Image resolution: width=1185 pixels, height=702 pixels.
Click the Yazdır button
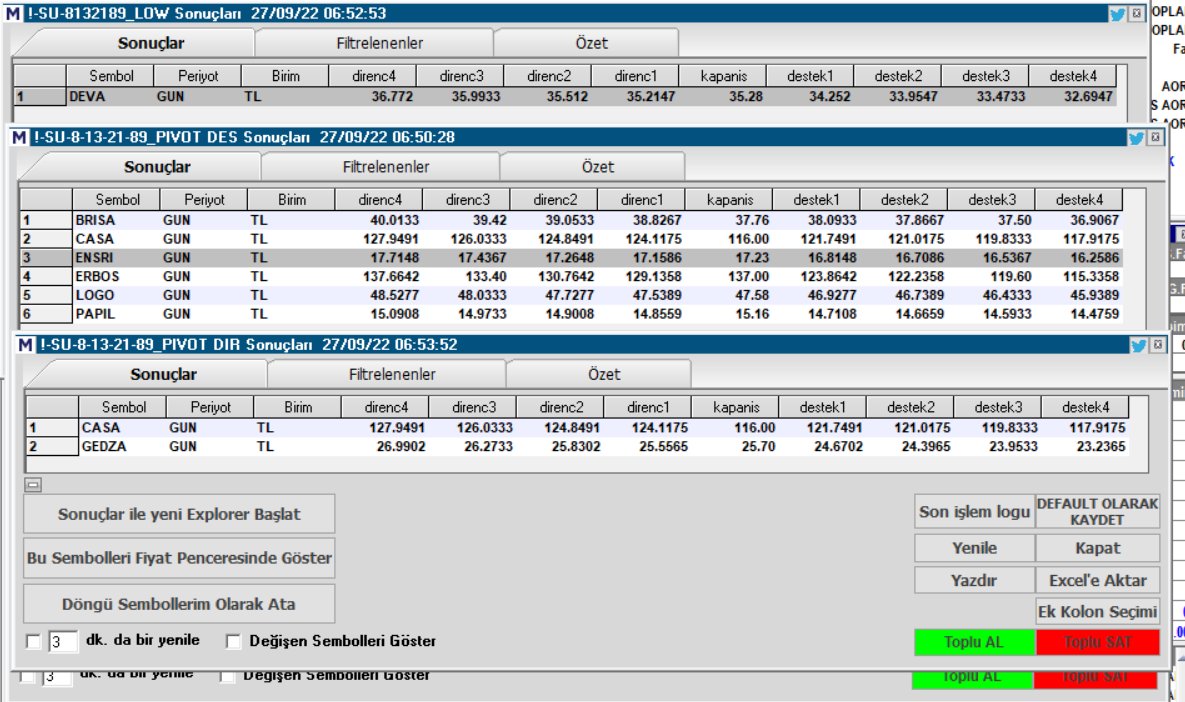click(974, 580)
